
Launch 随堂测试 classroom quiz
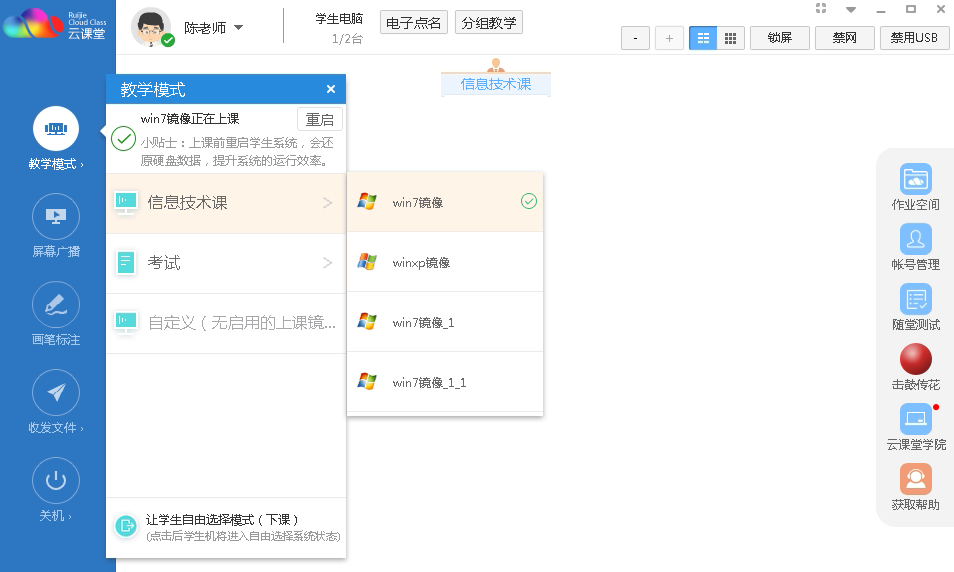[x=915, y=300]
